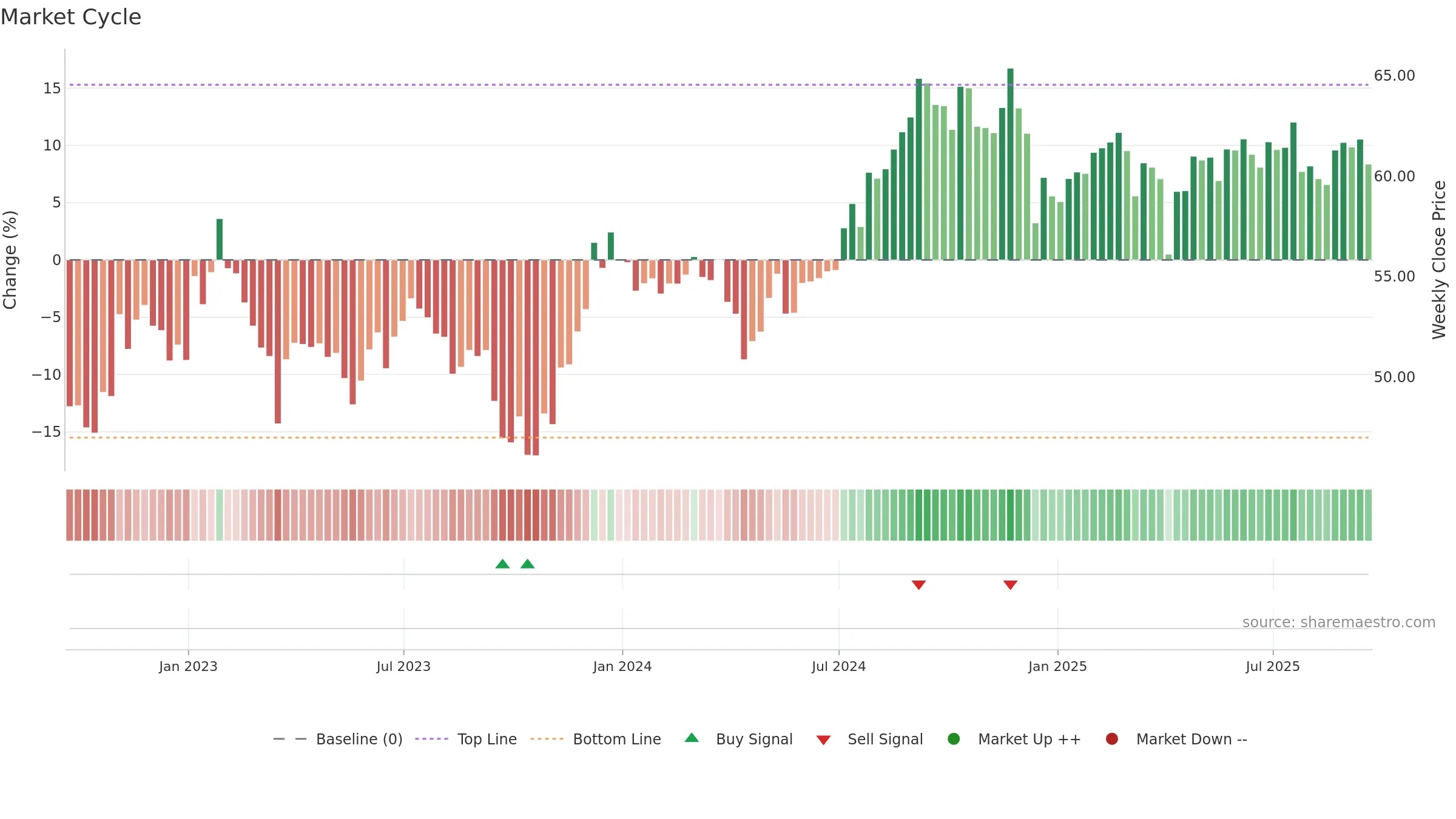Click the Jan 2023 axis label

tap(188, 666)
